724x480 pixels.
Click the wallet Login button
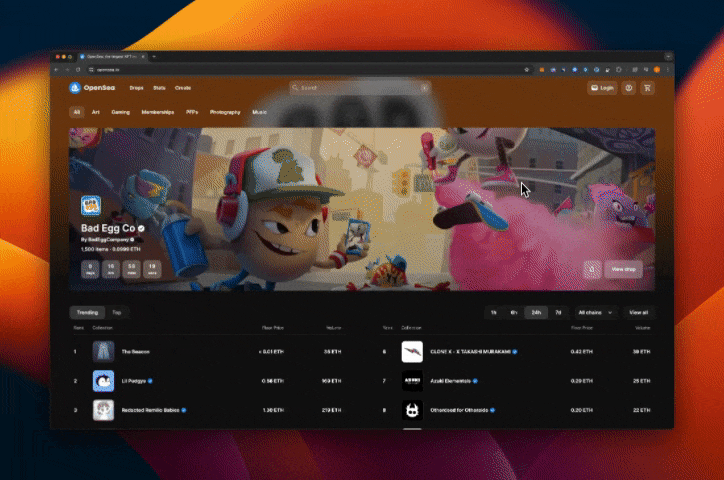click(x=602, y=88)
